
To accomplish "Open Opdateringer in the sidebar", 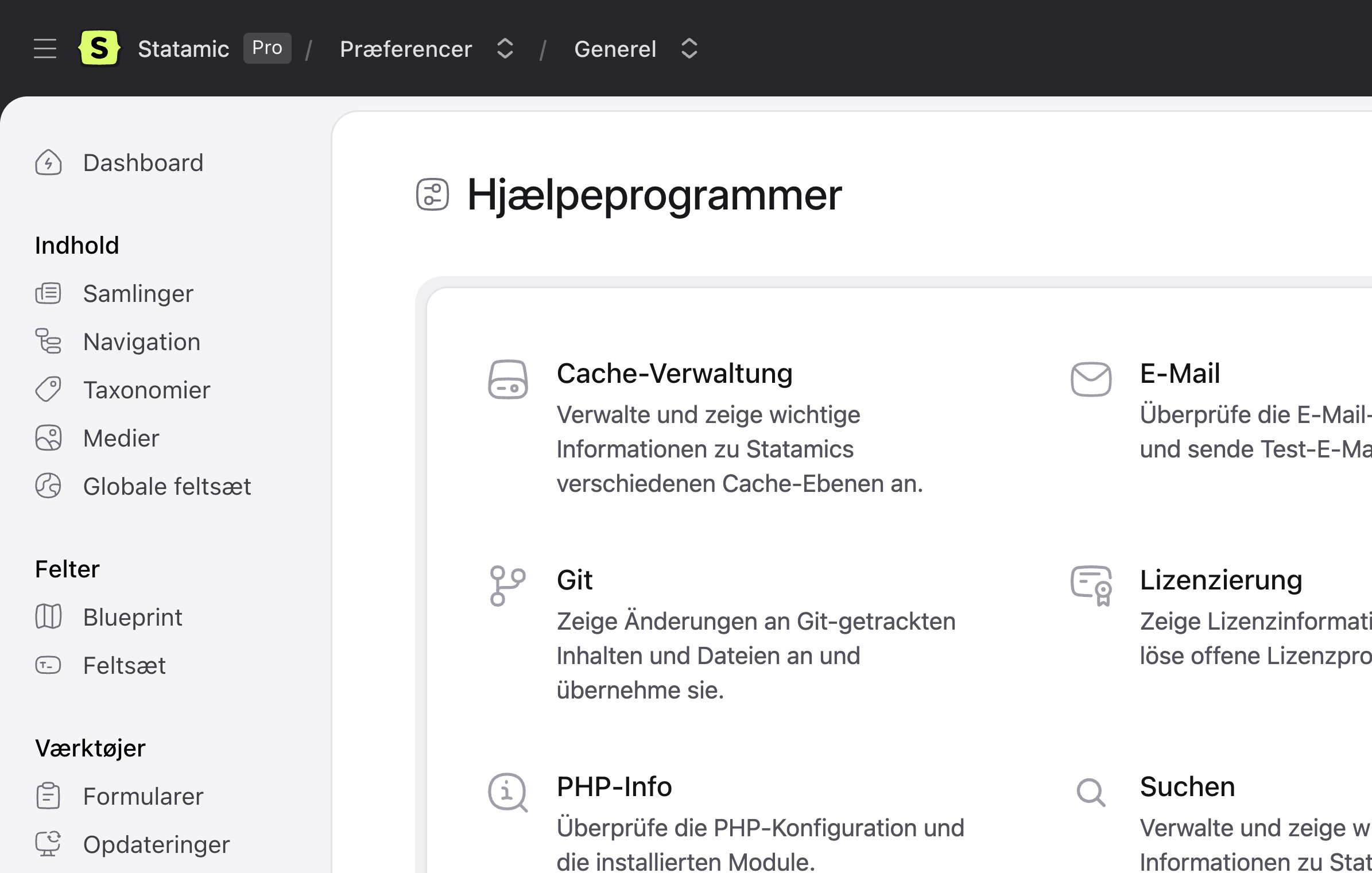I will coord(156,845).
